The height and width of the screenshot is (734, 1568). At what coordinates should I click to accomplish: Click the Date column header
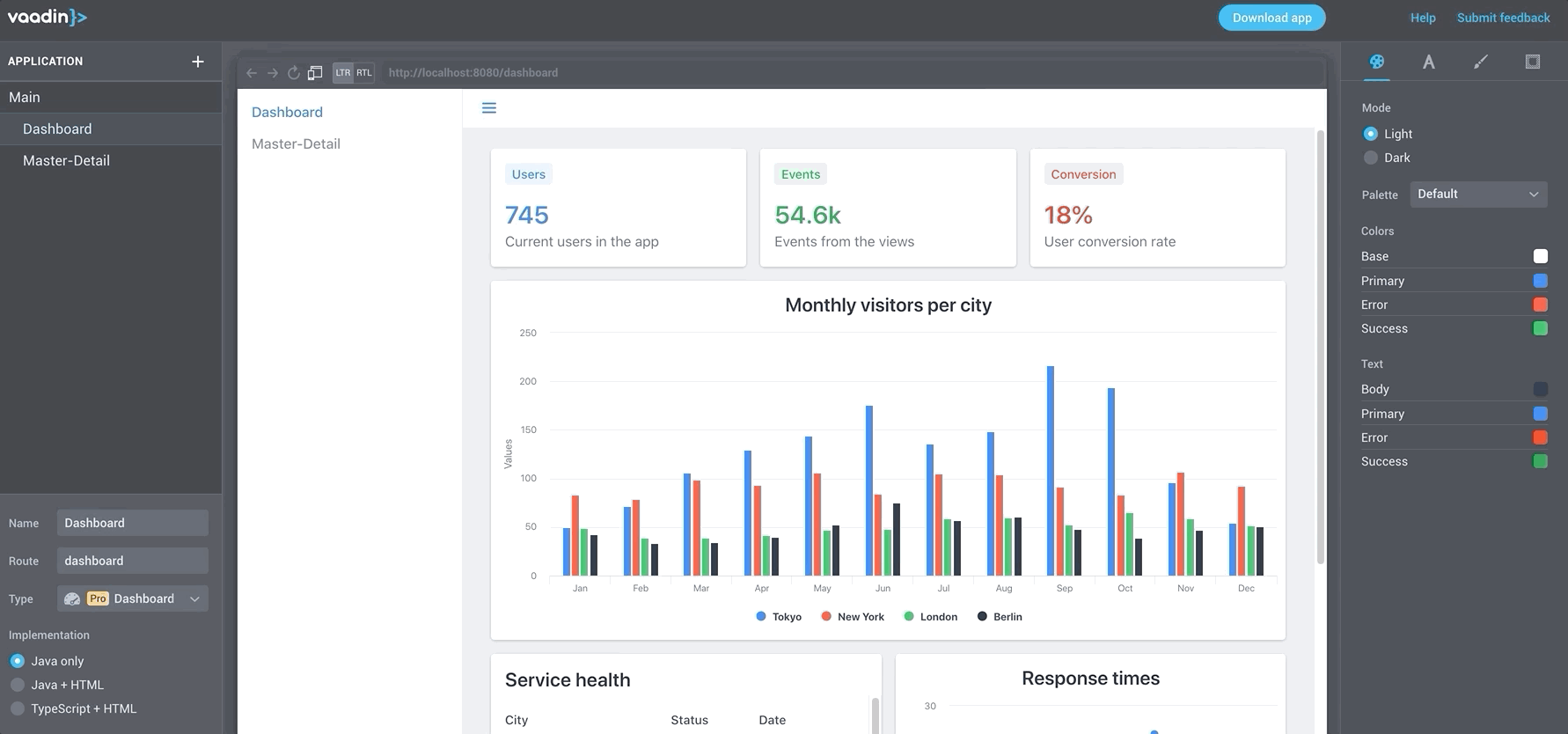point(773,720)
